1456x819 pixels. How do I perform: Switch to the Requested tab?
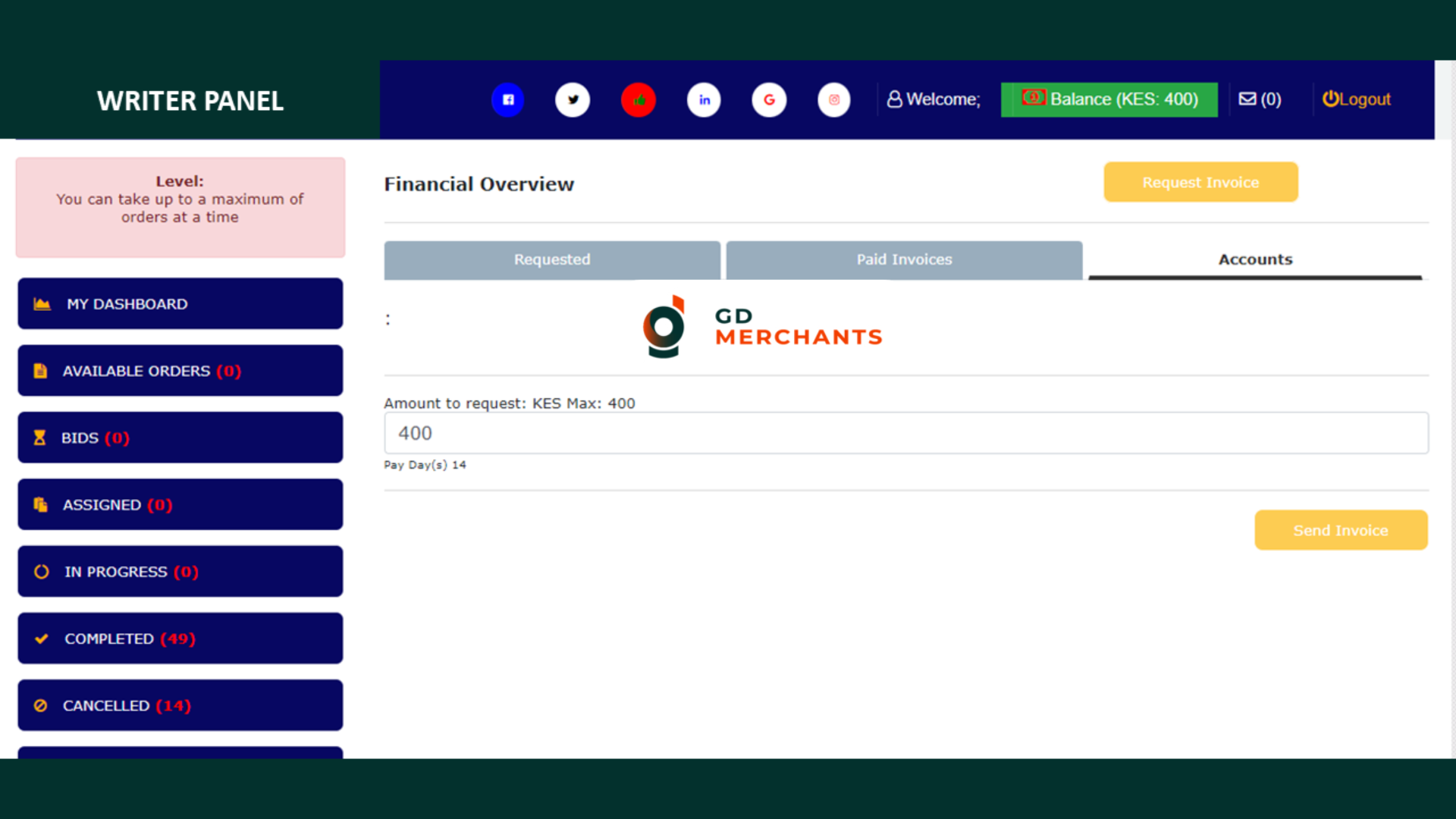[552, 259]
